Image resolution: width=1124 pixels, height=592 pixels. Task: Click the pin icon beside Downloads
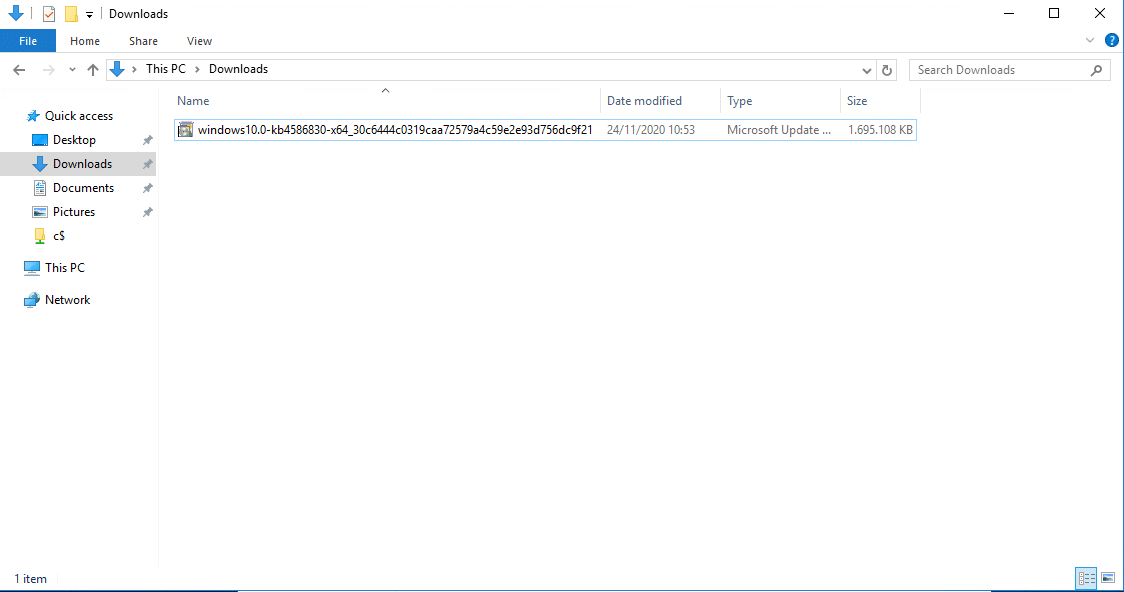[148, 164]
